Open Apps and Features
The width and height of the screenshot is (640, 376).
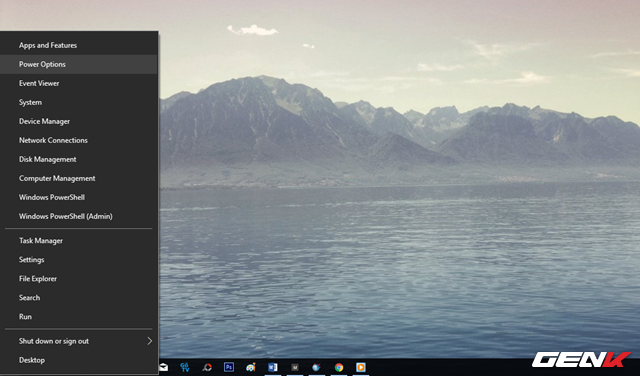tap(79, 45)
